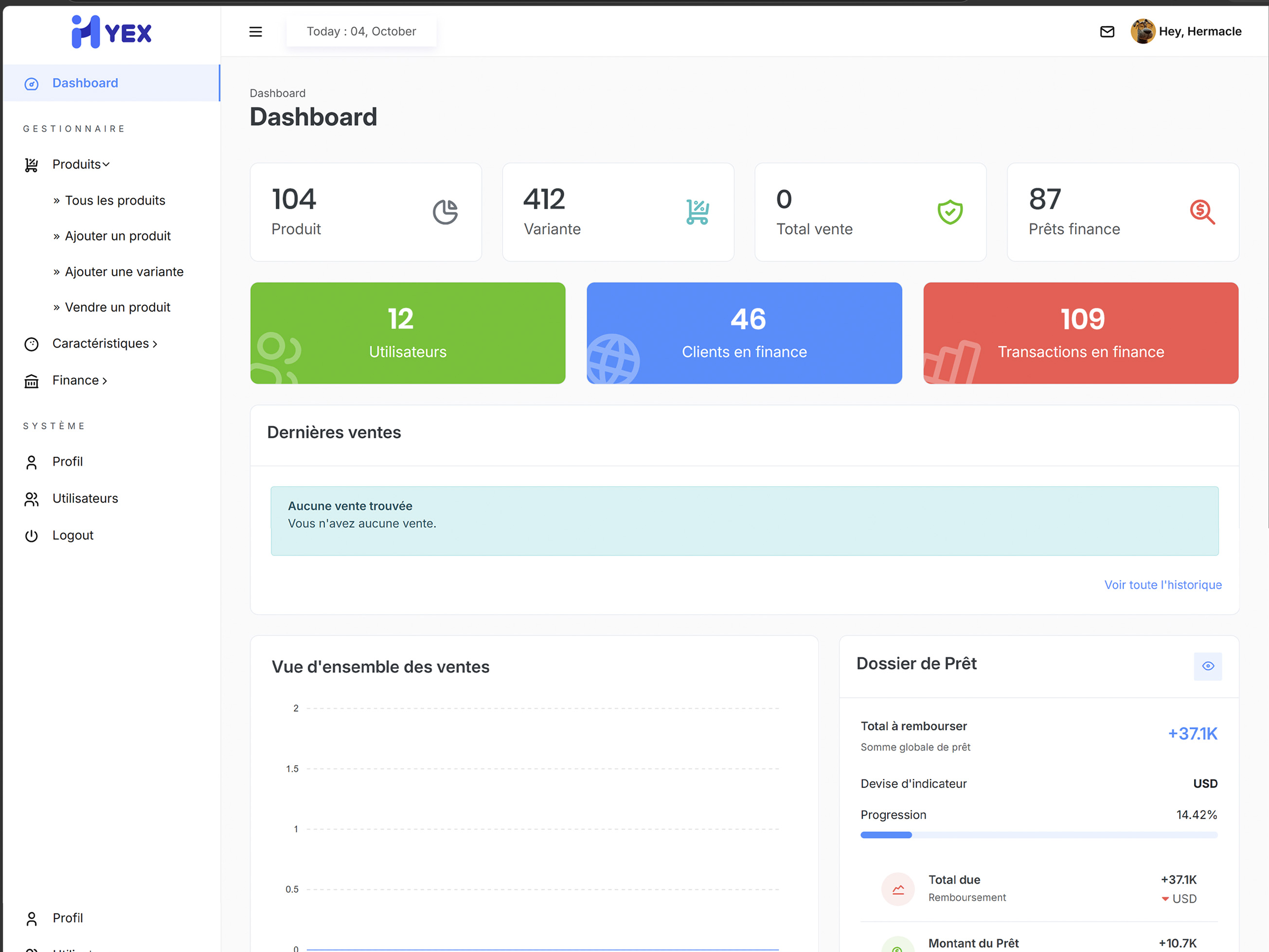Image resolution: width=1269 pixels, height=952 pixels.
Task: Click the shield check icon on Total vente card
Action: (950, 212)
